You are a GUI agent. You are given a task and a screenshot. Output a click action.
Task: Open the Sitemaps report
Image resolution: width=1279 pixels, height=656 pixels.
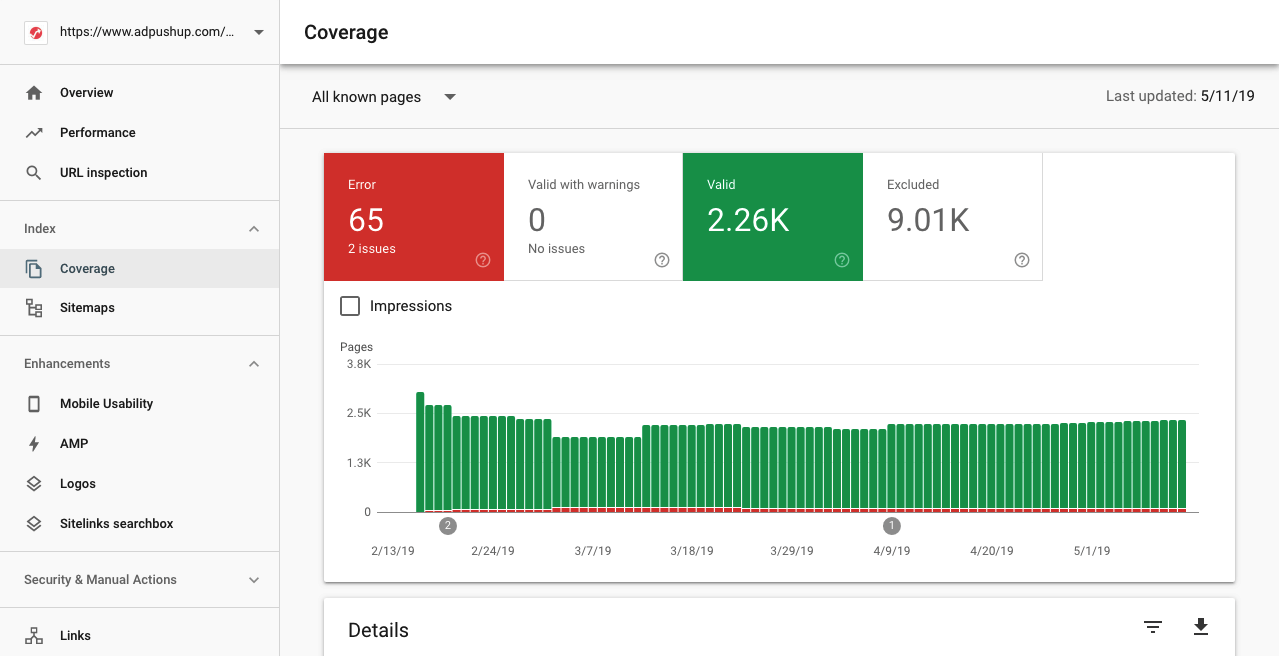click(x=87, y=308)
